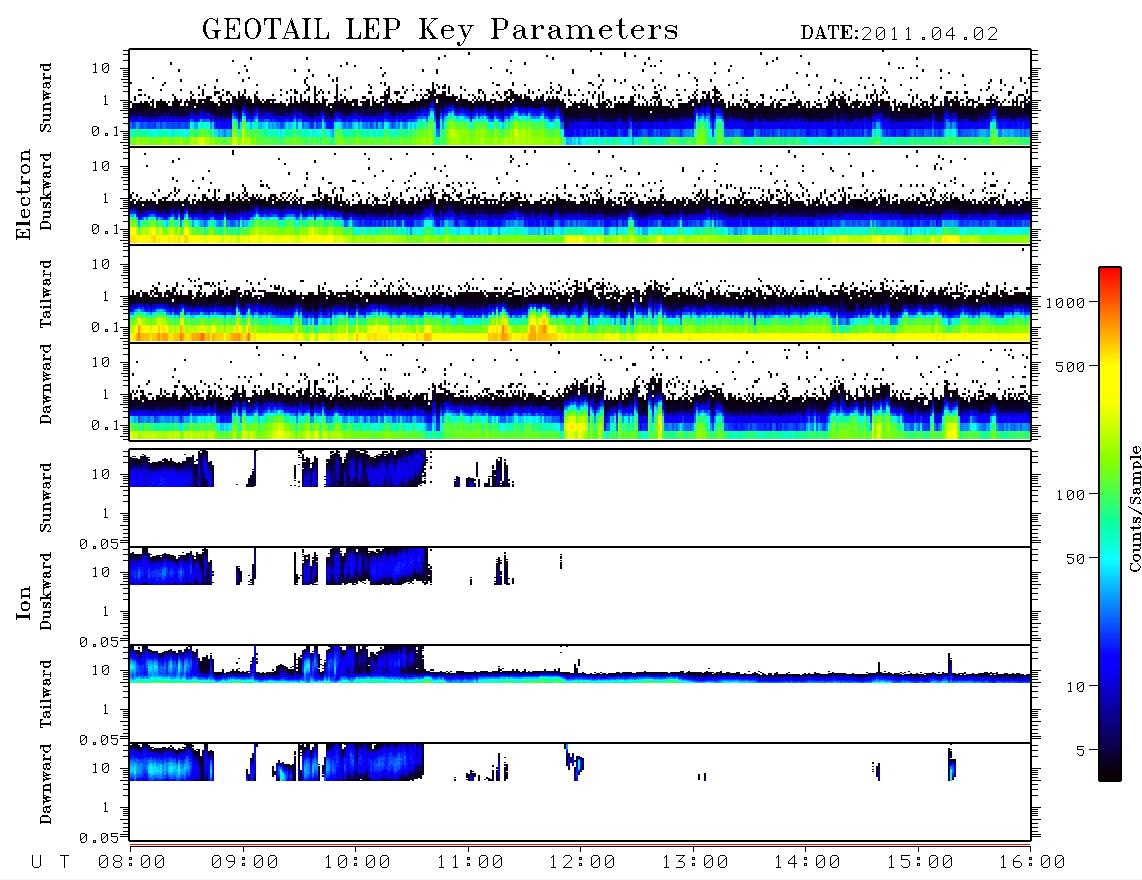Viewport: 1142px width, 880px height.
Task: Click the 'Ion' group axis label
Action: tap(23, 602)
